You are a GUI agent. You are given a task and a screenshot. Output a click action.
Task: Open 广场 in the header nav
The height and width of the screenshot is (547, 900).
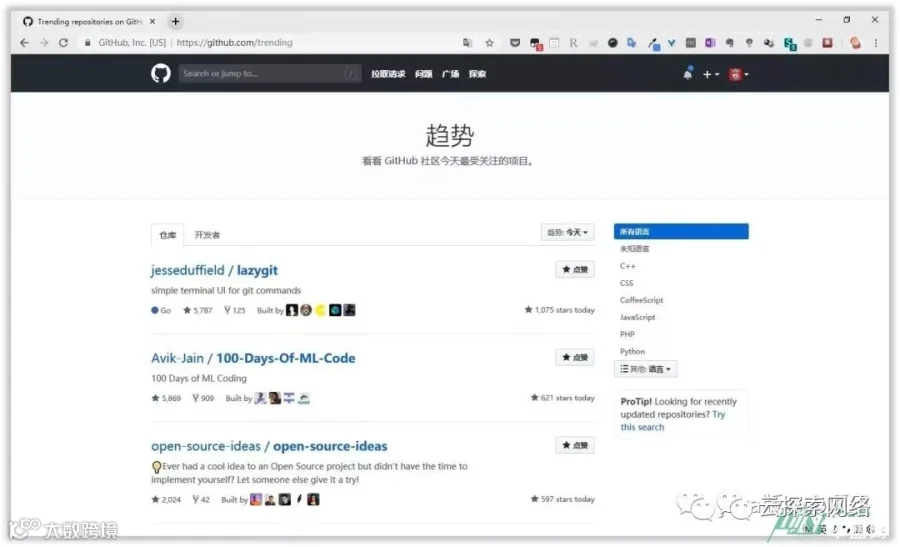tap(450, 73)
